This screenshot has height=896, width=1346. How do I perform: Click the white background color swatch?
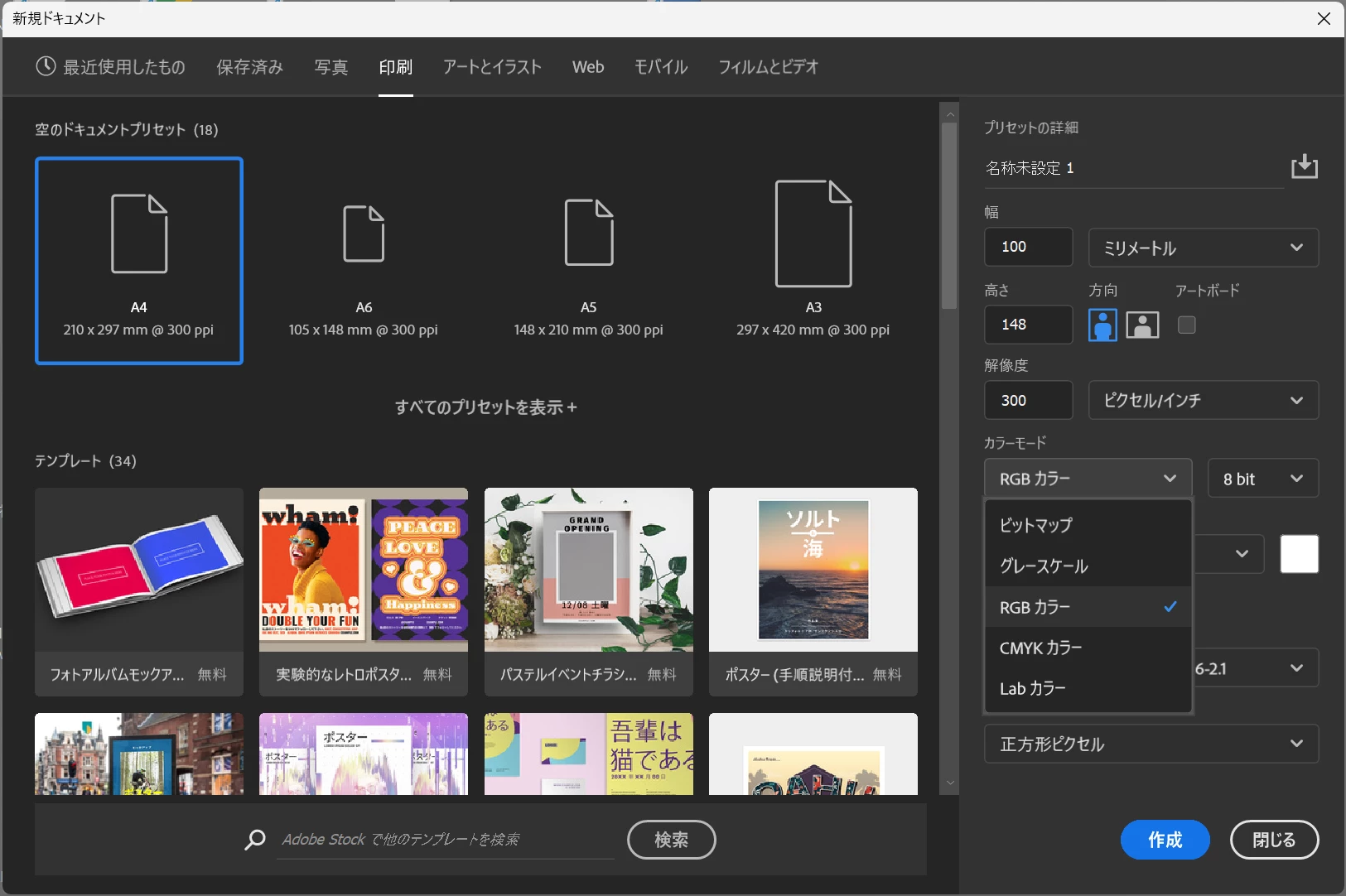1300,554
